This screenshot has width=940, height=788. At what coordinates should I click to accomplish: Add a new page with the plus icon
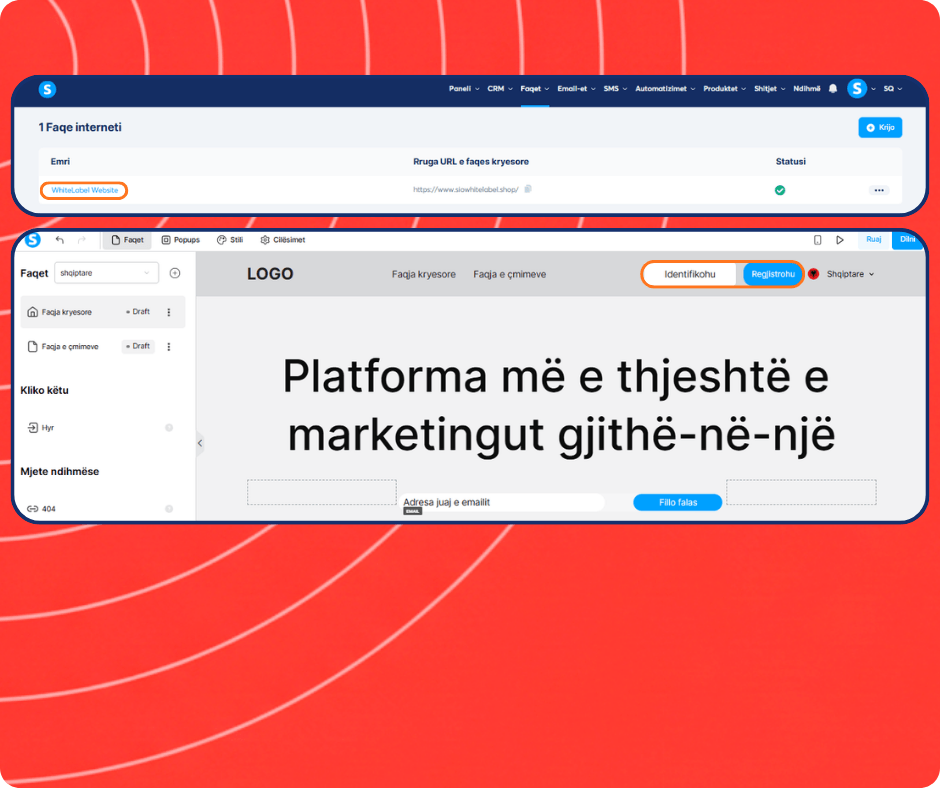(x=175, y=273)
